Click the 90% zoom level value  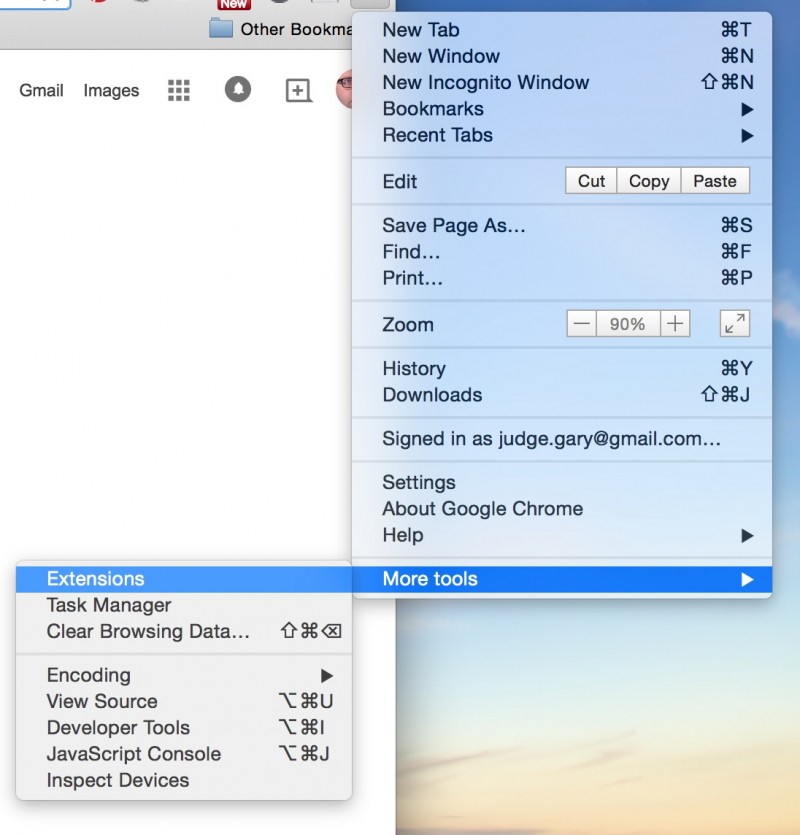coord(627,323)
